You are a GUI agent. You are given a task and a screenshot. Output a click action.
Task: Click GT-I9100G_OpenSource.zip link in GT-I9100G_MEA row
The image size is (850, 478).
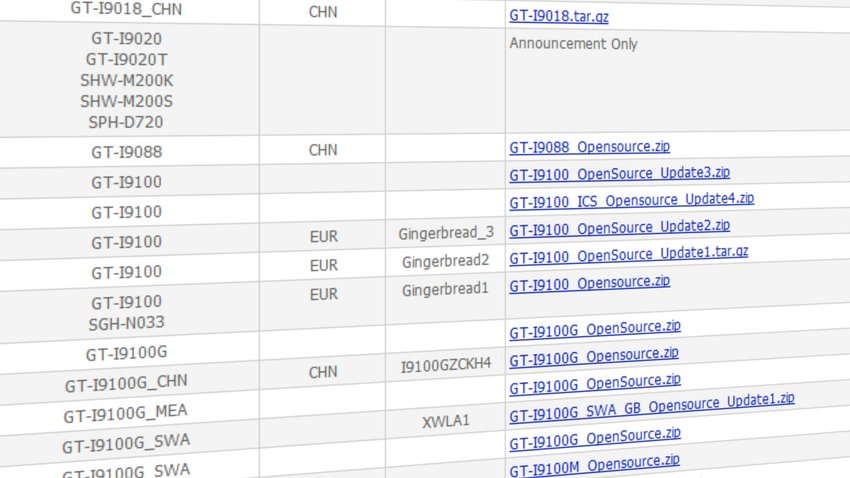pos(595,384)
